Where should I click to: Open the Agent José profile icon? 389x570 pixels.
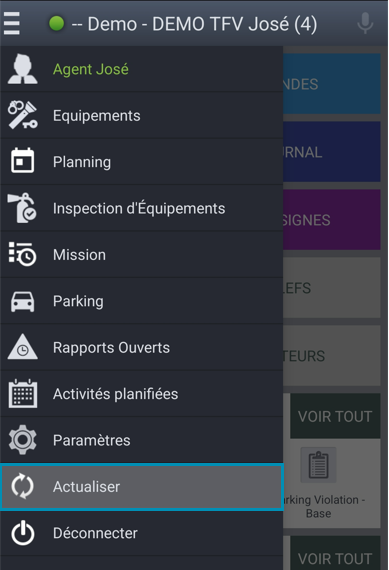23,69
